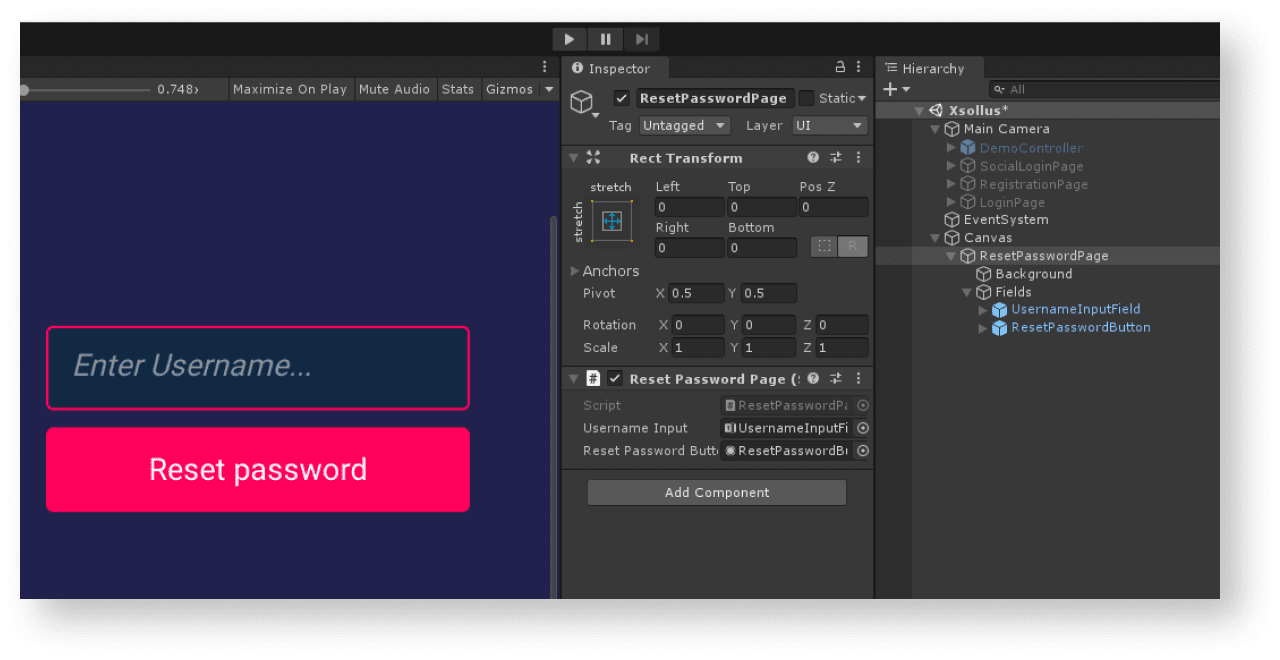Pick object for the Username Input field
The height and width of the screenshot is (660, 1280).
[x=862, y=428]
